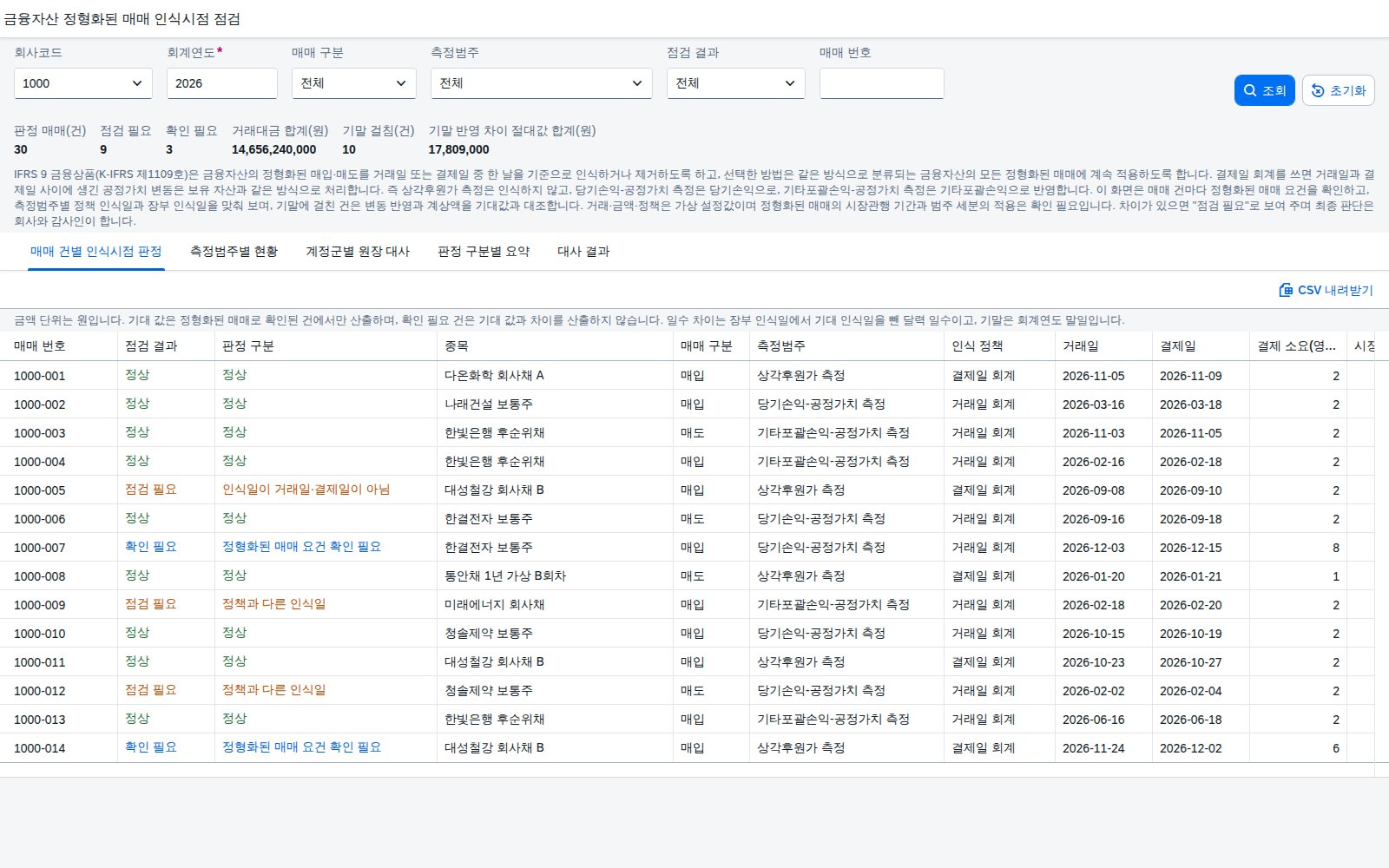Click the 정책과 다른 인식일 in row 1000-012
The height and width of the screenshot is (868, 1389).
click(273, 690)
